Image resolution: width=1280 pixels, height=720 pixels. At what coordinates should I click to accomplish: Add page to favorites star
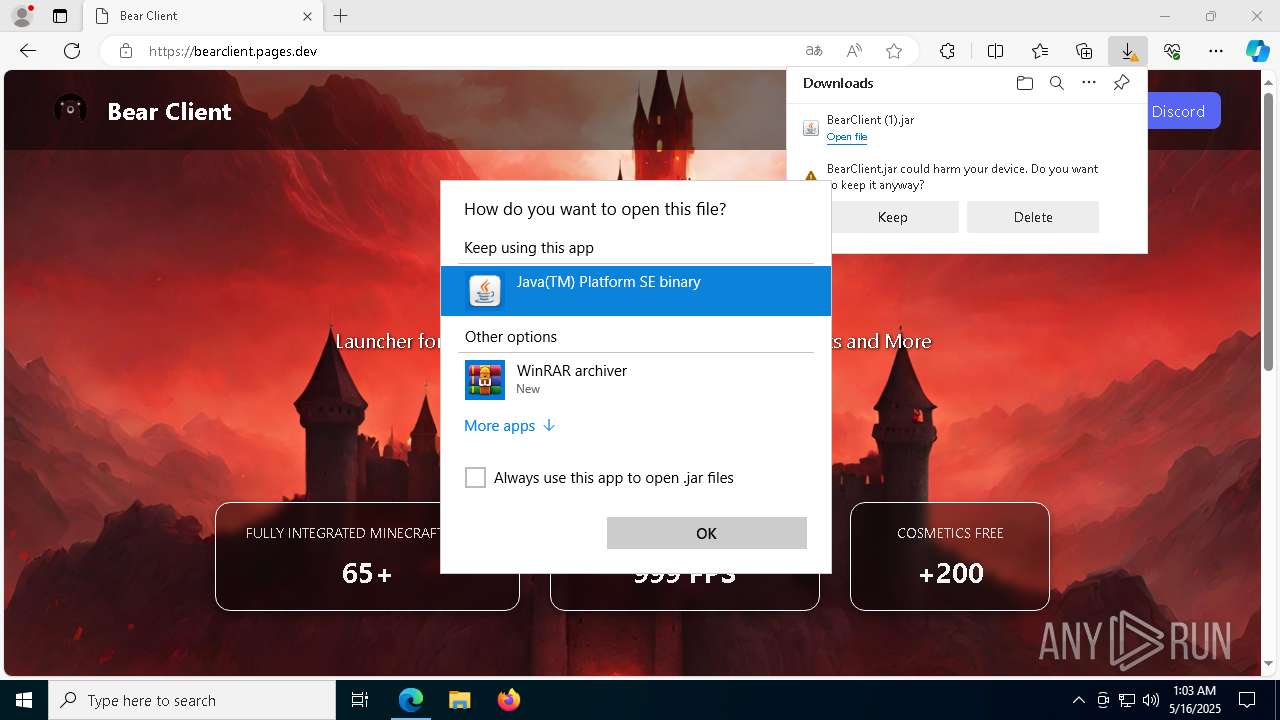(x=894, y=51)
